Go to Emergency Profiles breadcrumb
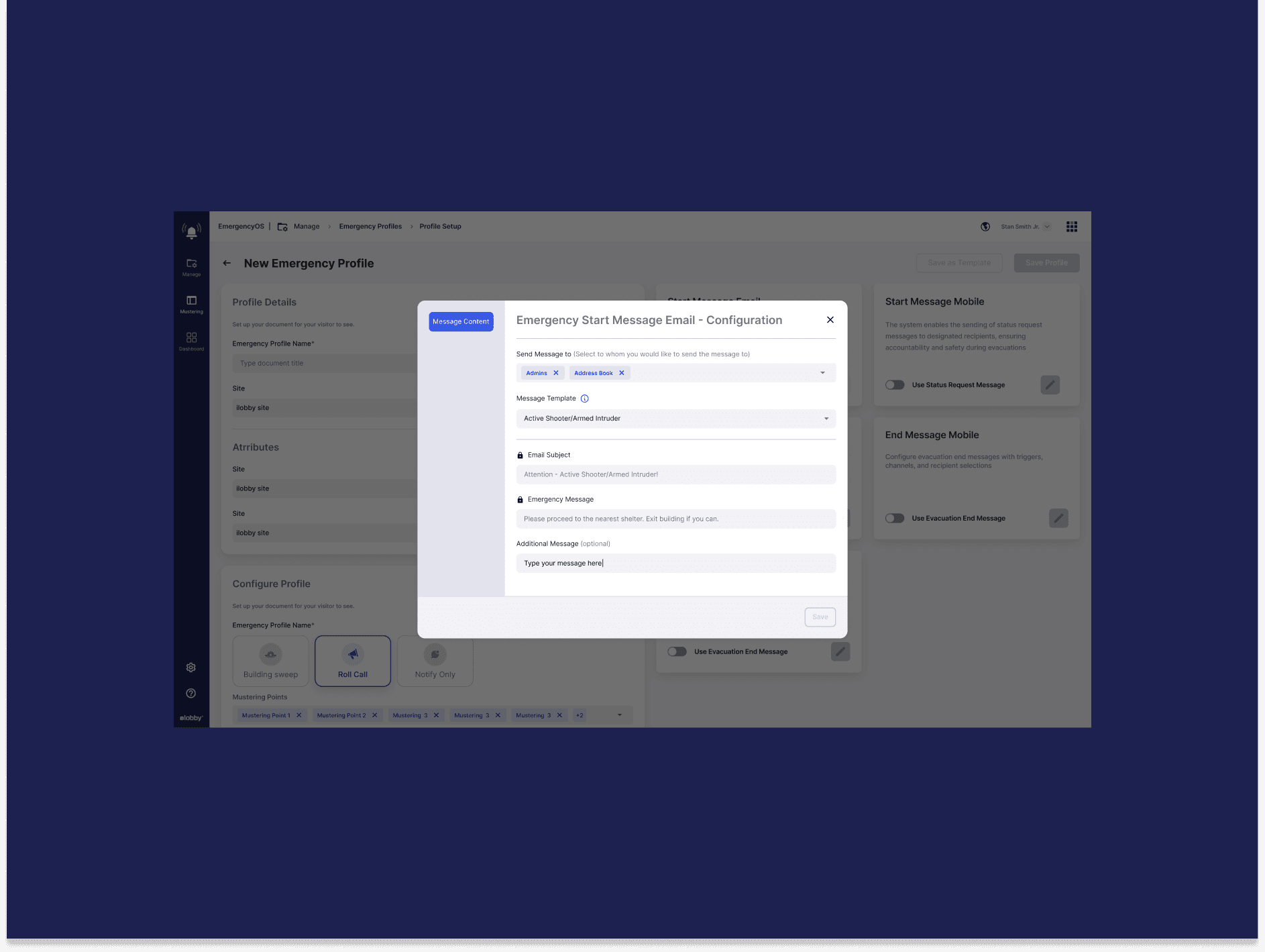The height and width of the screenshot is (952, 1265). pos(370,227)
